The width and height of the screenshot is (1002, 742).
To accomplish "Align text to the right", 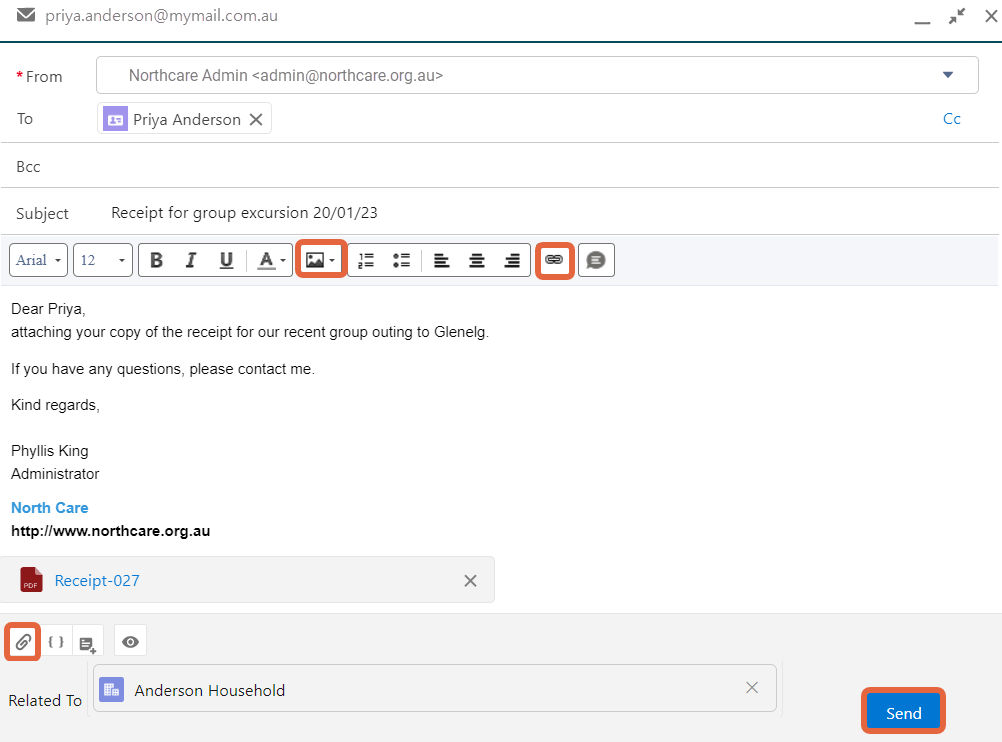I will coord(512,260).
